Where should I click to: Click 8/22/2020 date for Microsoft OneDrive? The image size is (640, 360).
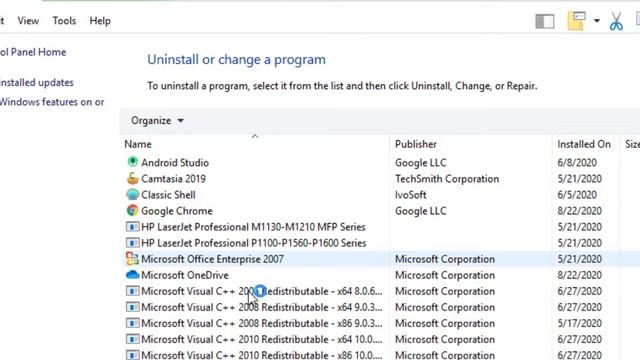click(580, 275)
